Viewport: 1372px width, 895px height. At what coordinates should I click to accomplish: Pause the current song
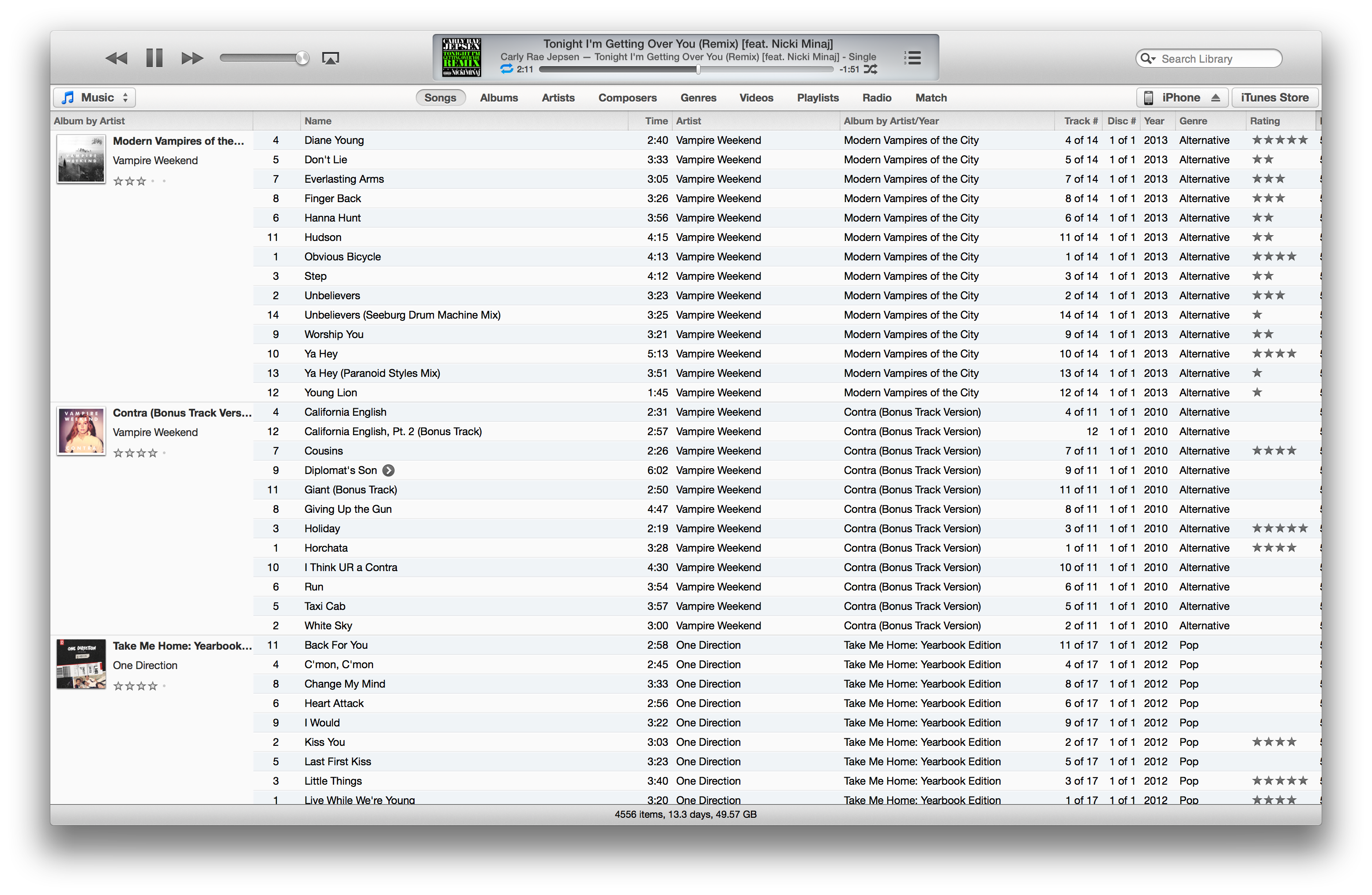pos(155,58)
